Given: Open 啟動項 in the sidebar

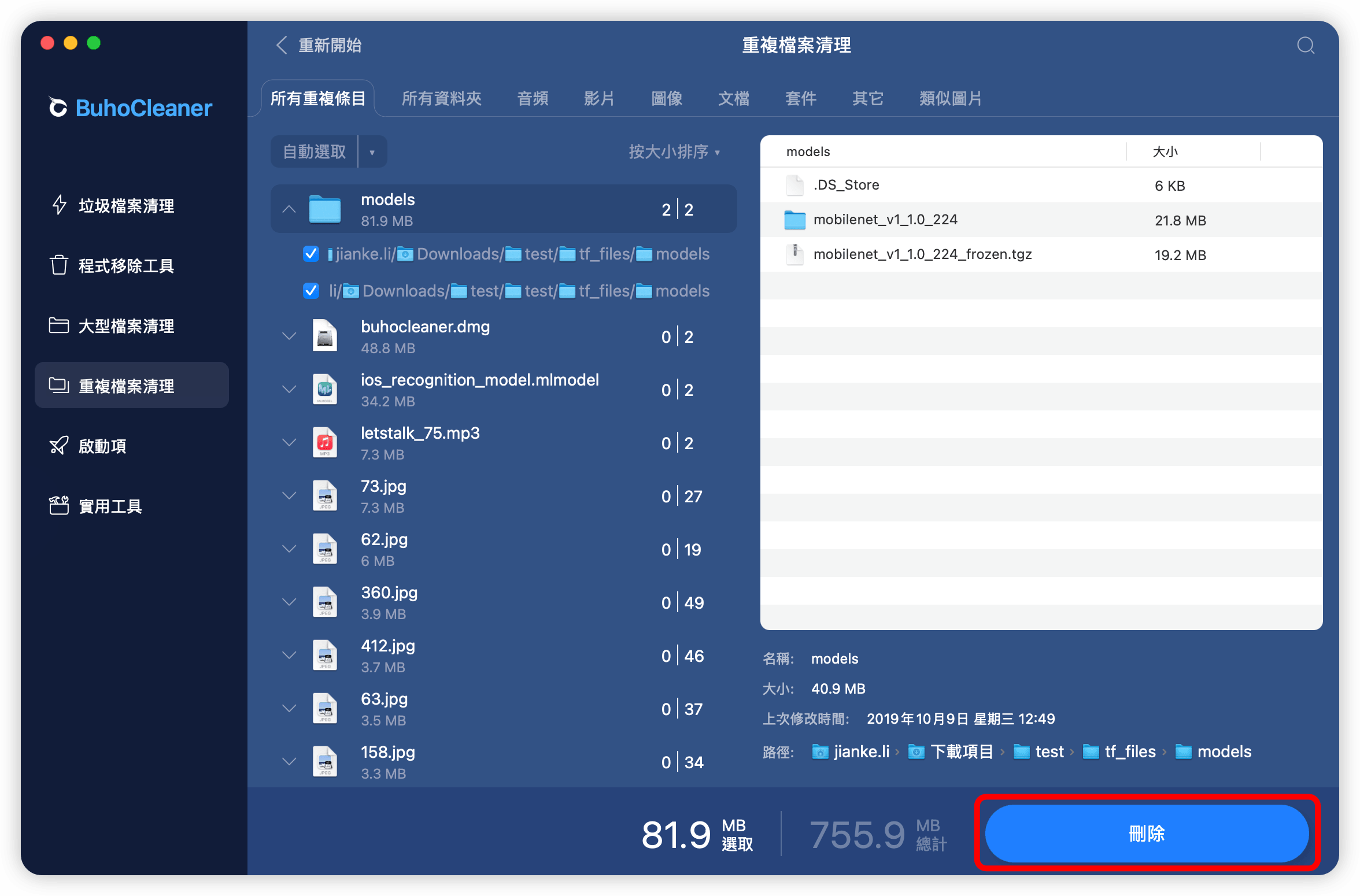Looking at the screenshot, I should tap(132, 446).
